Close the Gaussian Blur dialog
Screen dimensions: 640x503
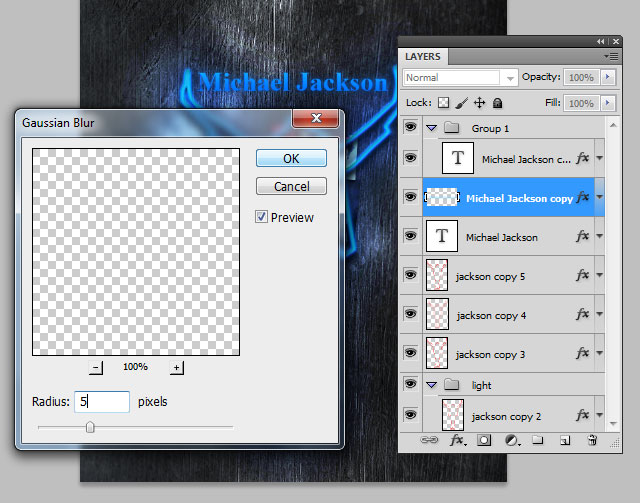coord(316,118)
